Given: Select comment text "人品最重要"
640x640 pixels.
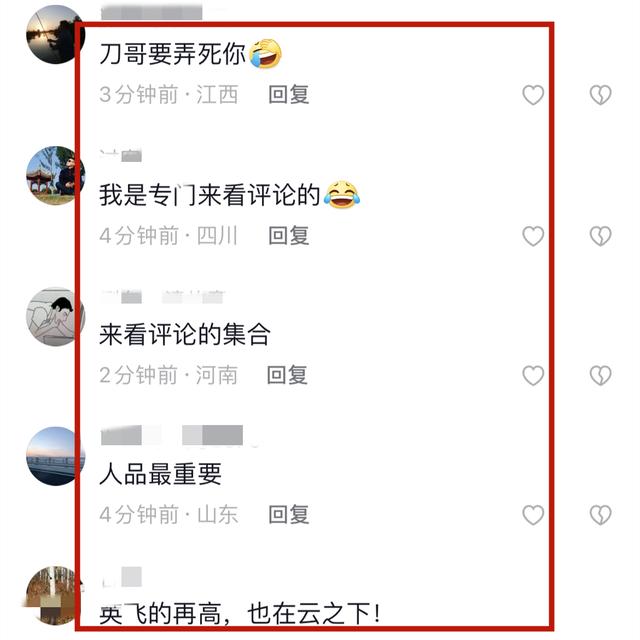Looking at the screenshot, I should [160, 474].
